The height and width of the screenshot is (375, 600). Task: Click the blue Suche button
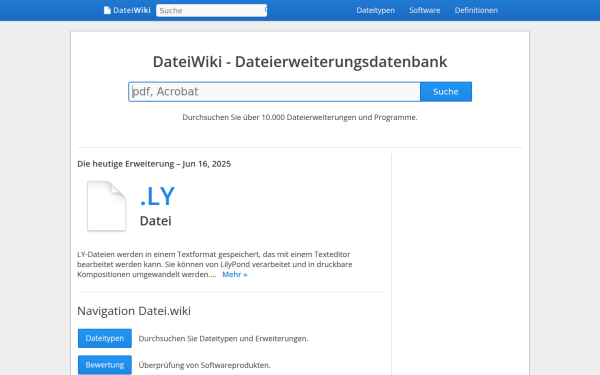[446, 92]
